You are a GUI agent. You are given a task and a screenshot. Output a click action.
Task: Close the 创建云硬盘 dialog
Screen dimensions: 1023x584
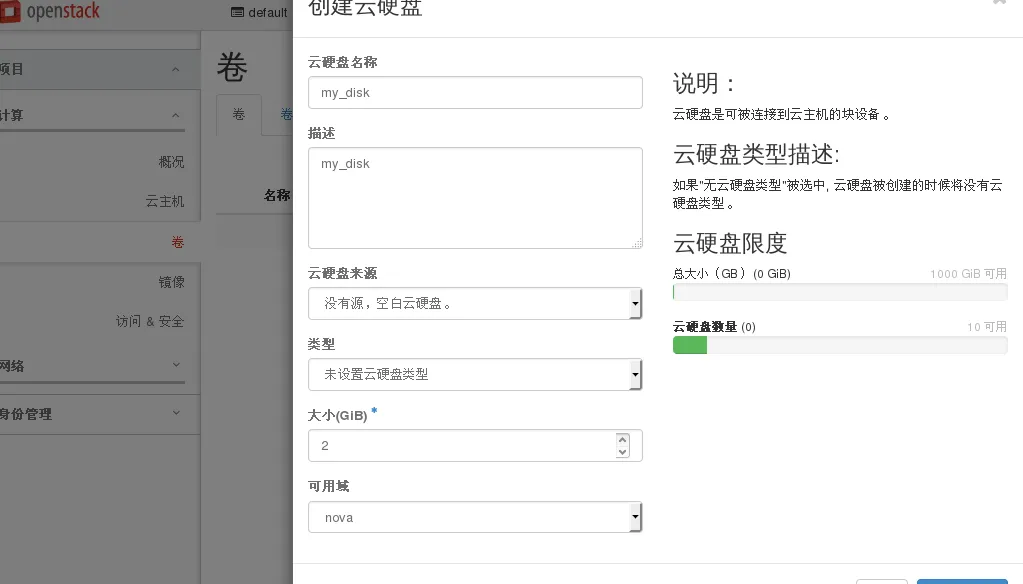(x=998, y=3)
